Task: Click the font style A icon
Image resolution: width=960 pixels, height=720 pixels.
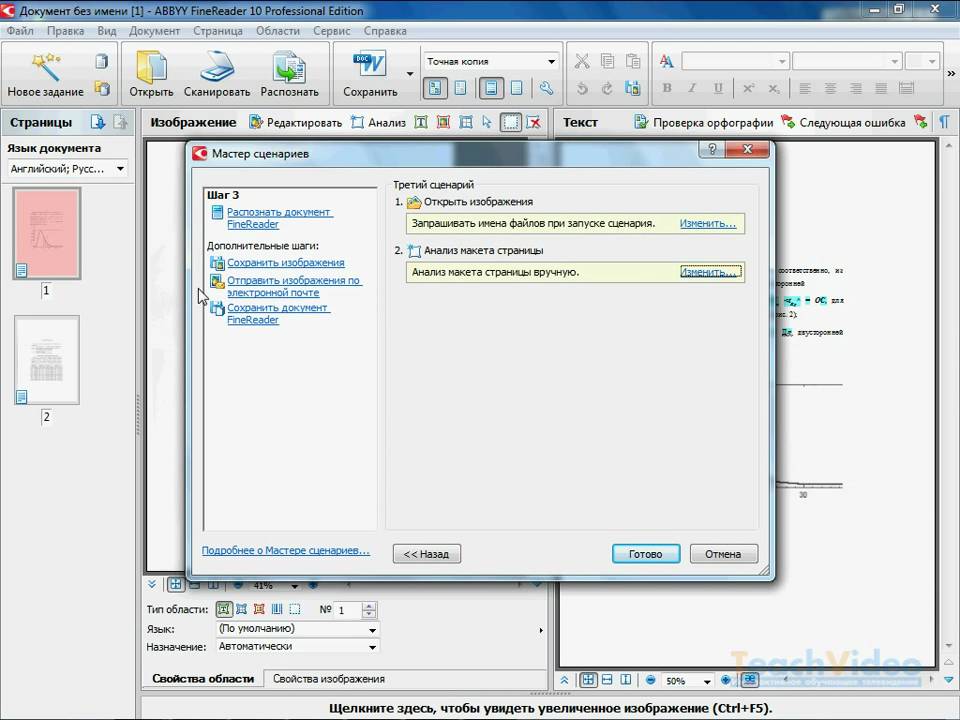Action: 667,61
